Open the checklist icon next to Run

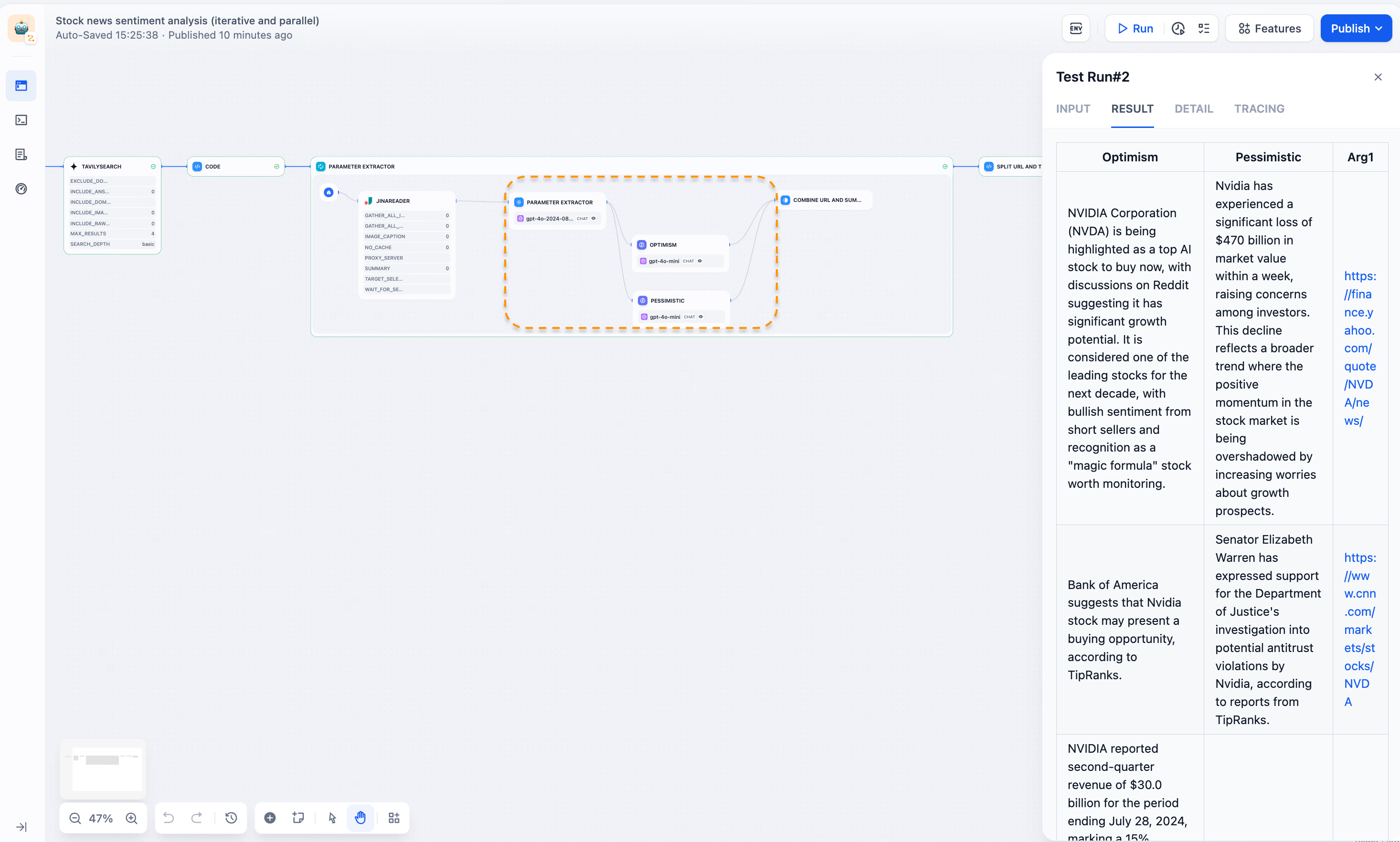point(1204,28)
